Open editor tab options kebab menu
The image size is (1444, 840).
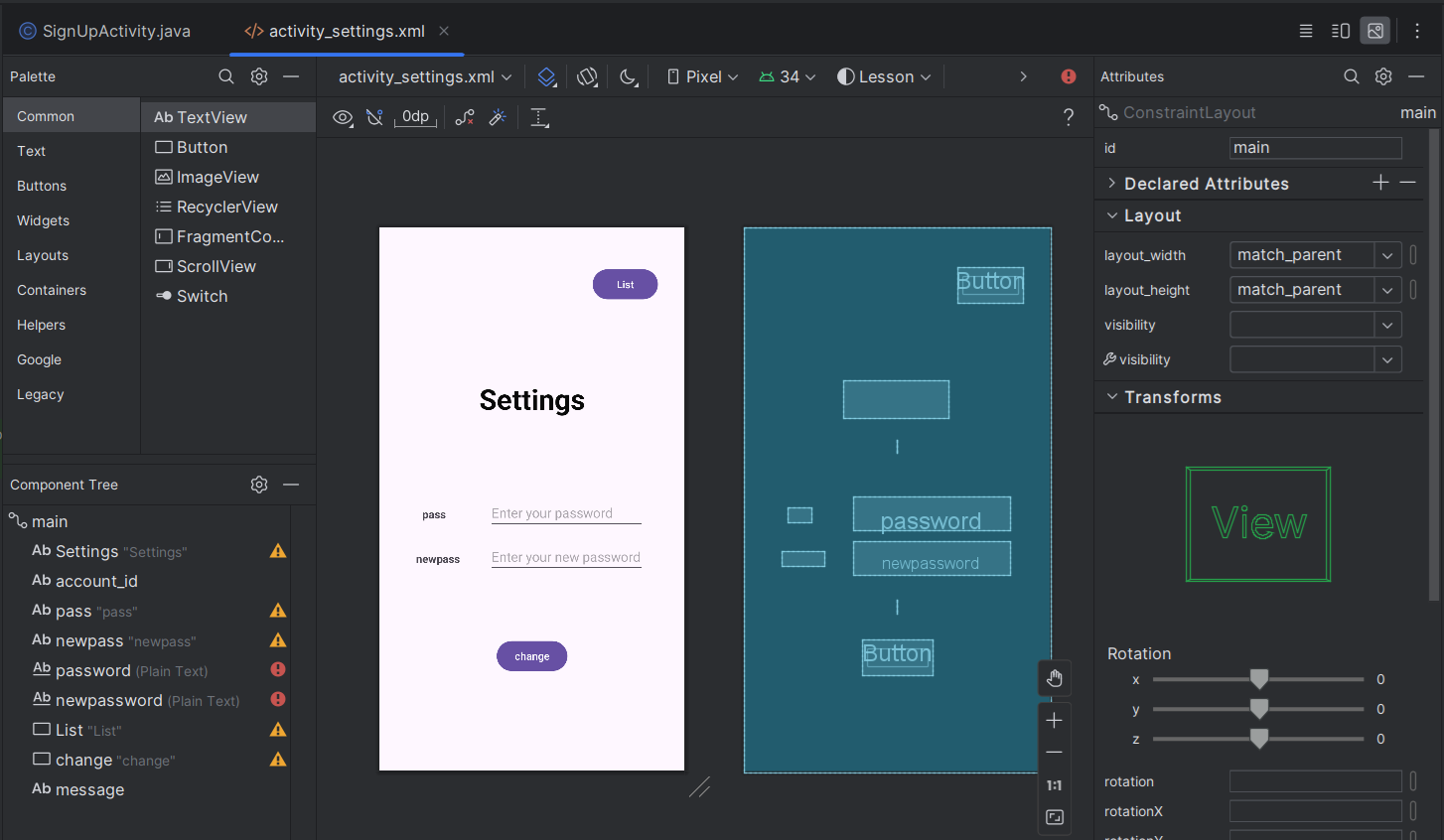pyautogui.click(x=1417, y=31)
